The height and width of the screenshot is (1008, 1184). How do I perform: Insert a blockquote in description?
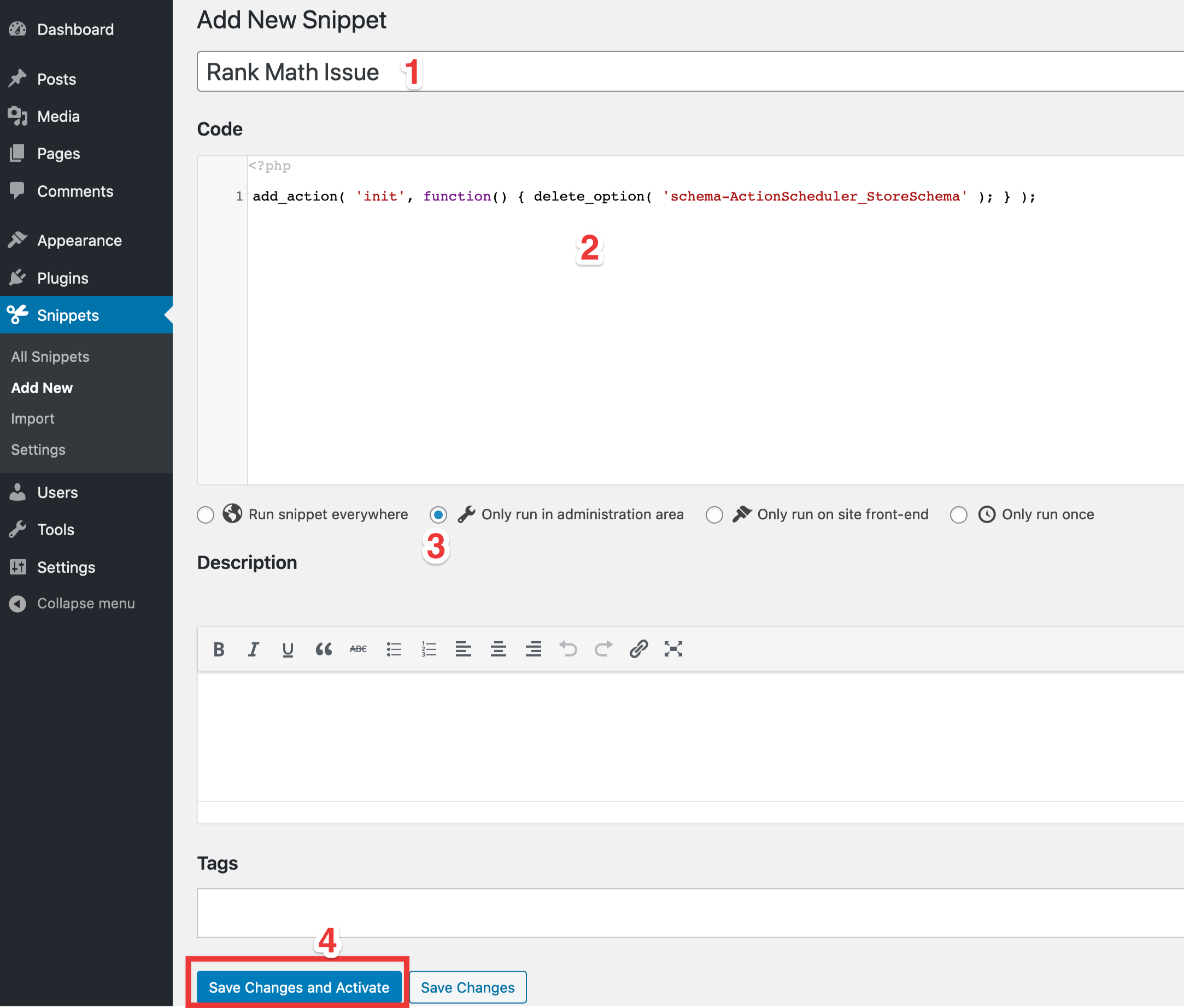coord(324,649)
